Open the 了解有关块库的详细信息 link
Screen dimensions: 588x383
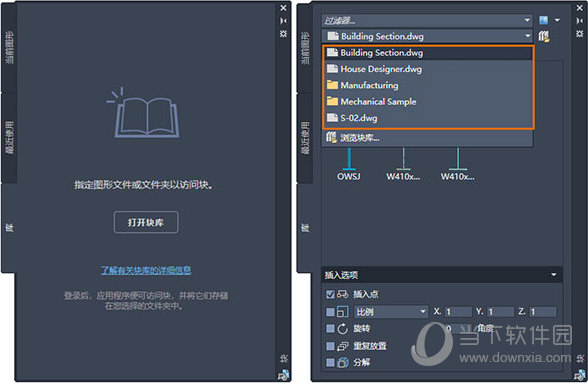click(146, 270)
